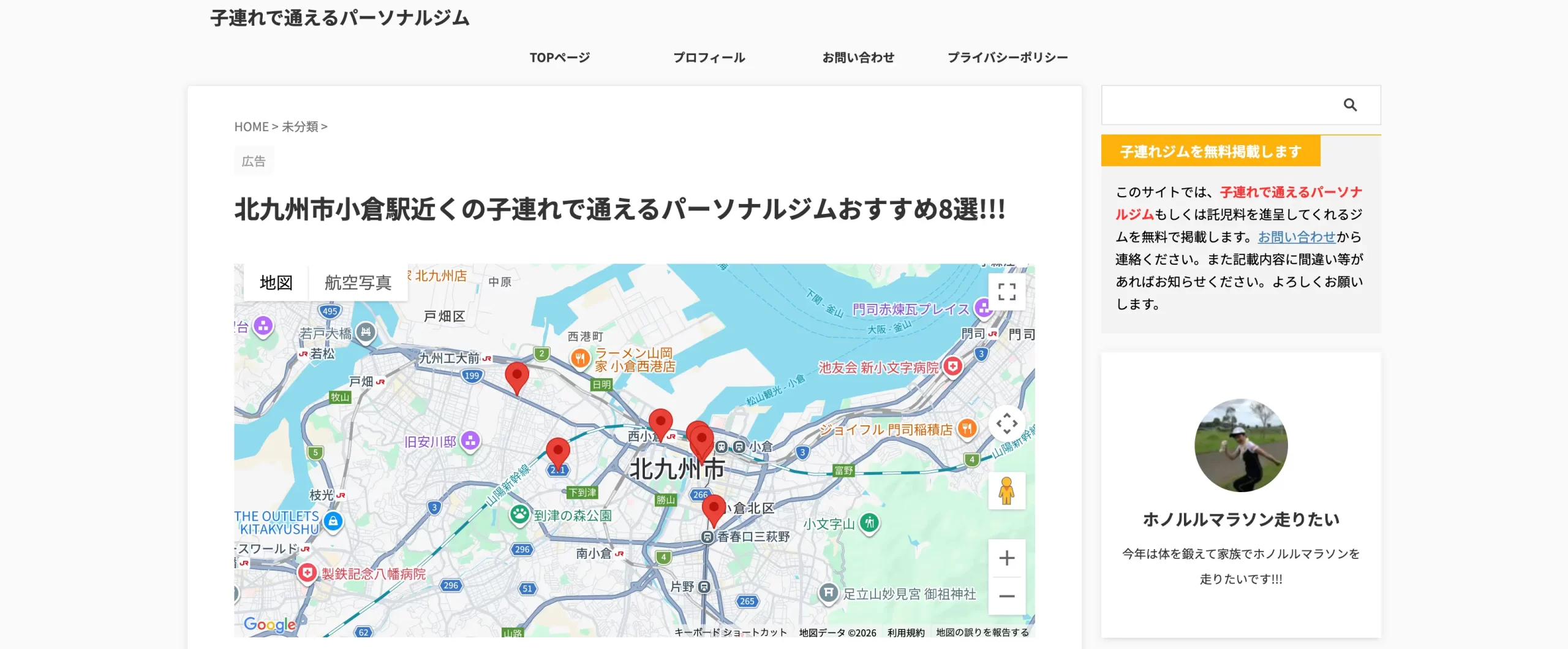
Task: Open the プロフィール menu item
Action: tap(709, 58)
